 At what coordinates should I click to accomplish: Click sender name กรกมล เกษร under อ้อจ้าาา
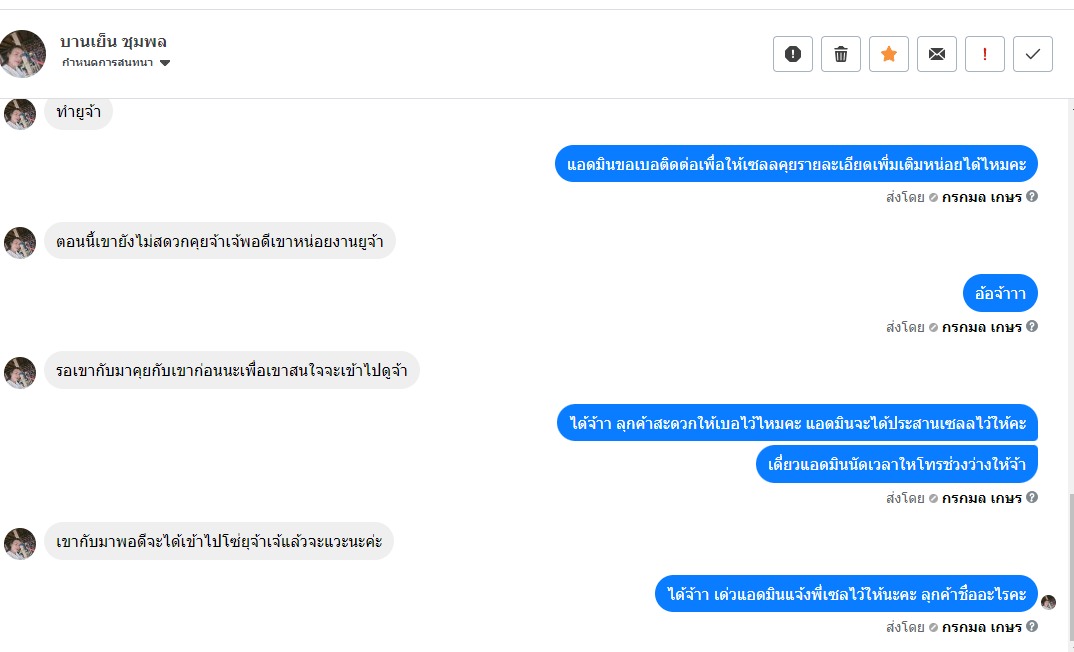[x=981, y=327]
